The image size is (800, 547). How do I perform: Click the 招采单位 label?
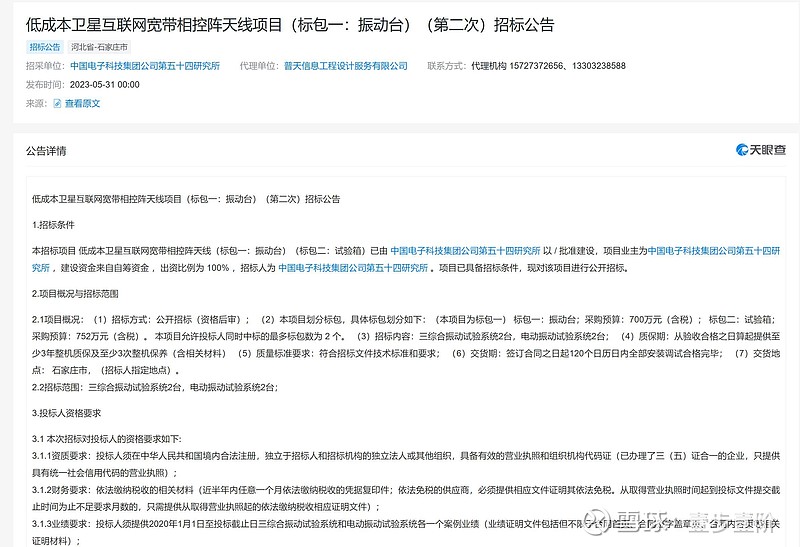(x=45, y=66)
